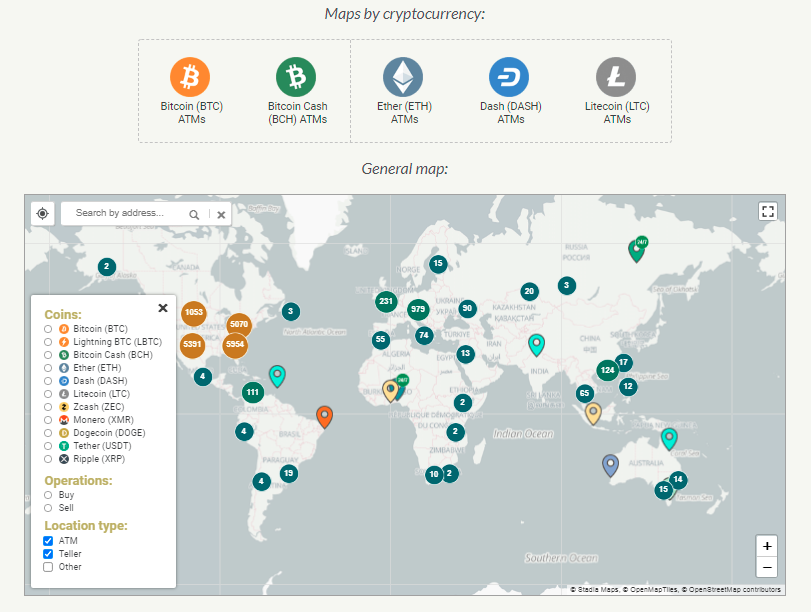Open the 979 cluster in Europe
This screenshot has width=811, height=612.
(418, 309)
